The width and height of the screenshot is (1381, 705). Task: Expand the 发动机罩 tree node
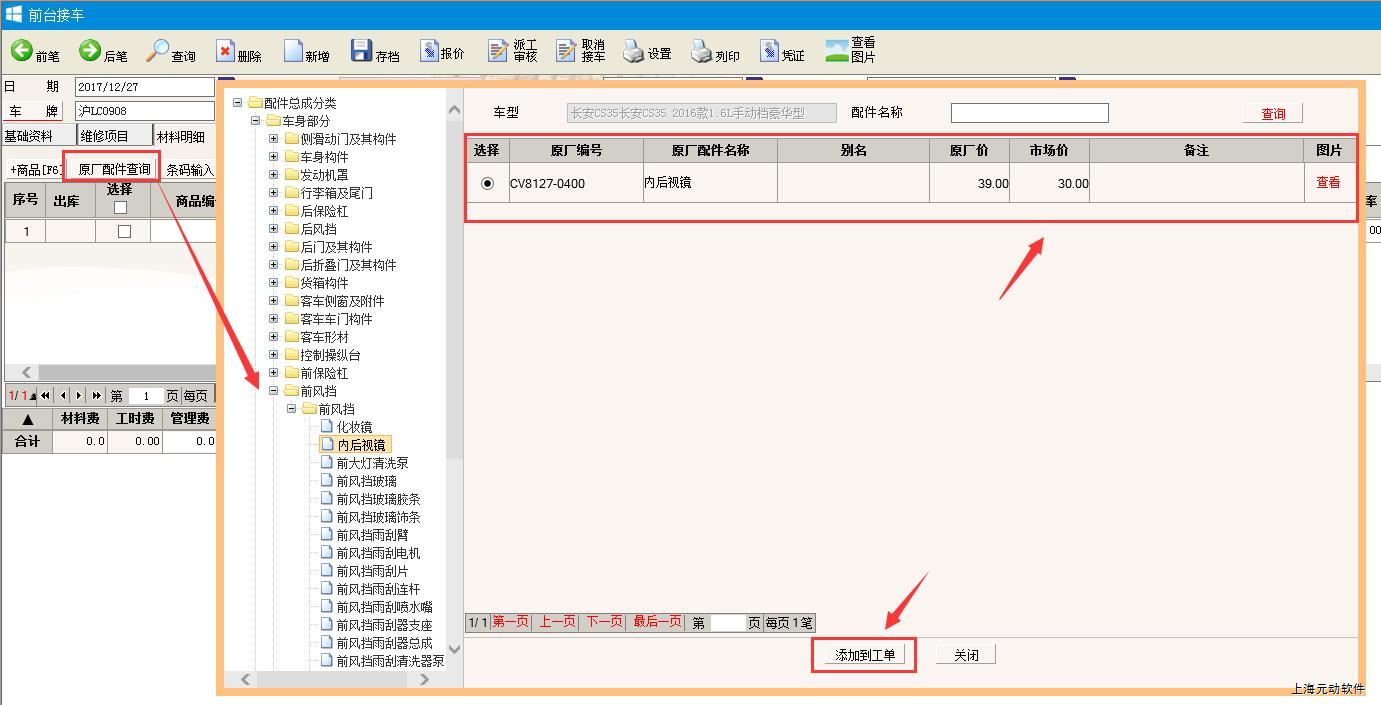(274, 175)
